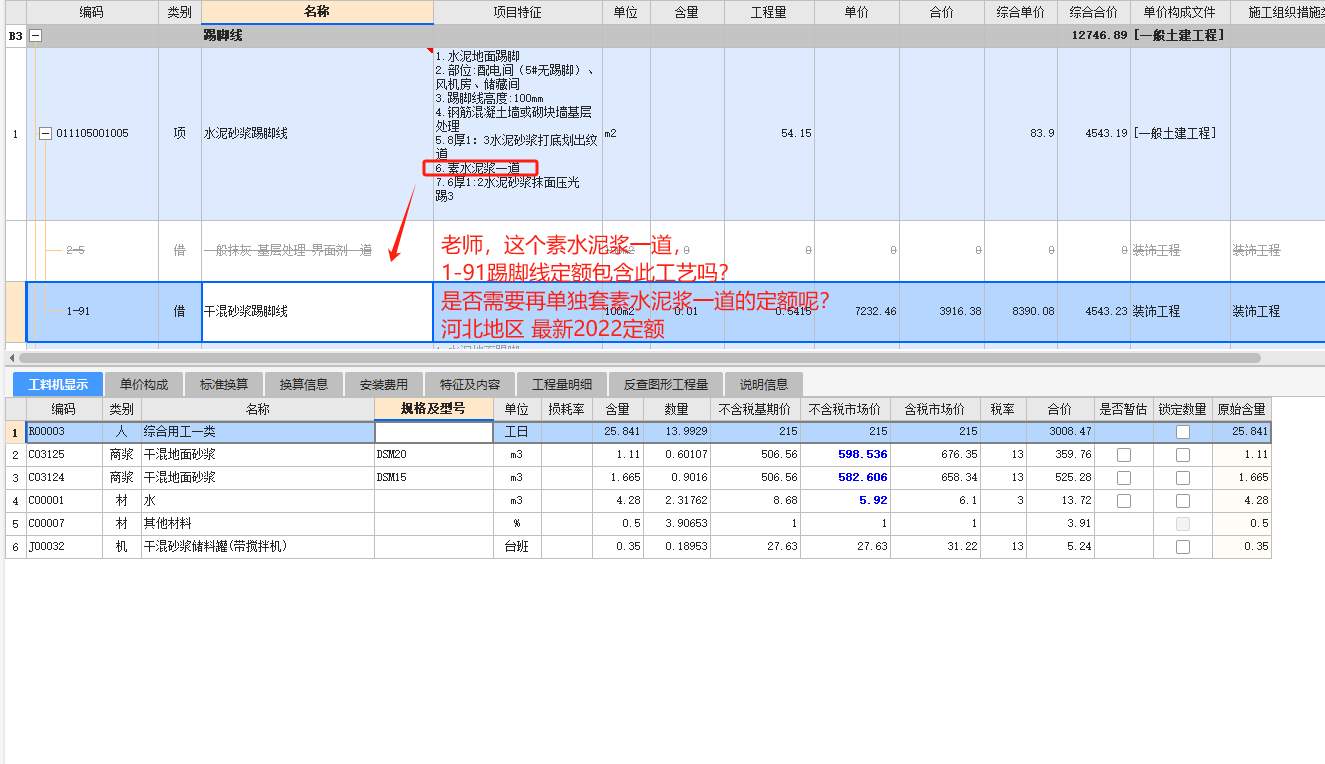Click the 8390.08 综合单价 cell
Screen dimensions: 1325x764
(1021, 312)
